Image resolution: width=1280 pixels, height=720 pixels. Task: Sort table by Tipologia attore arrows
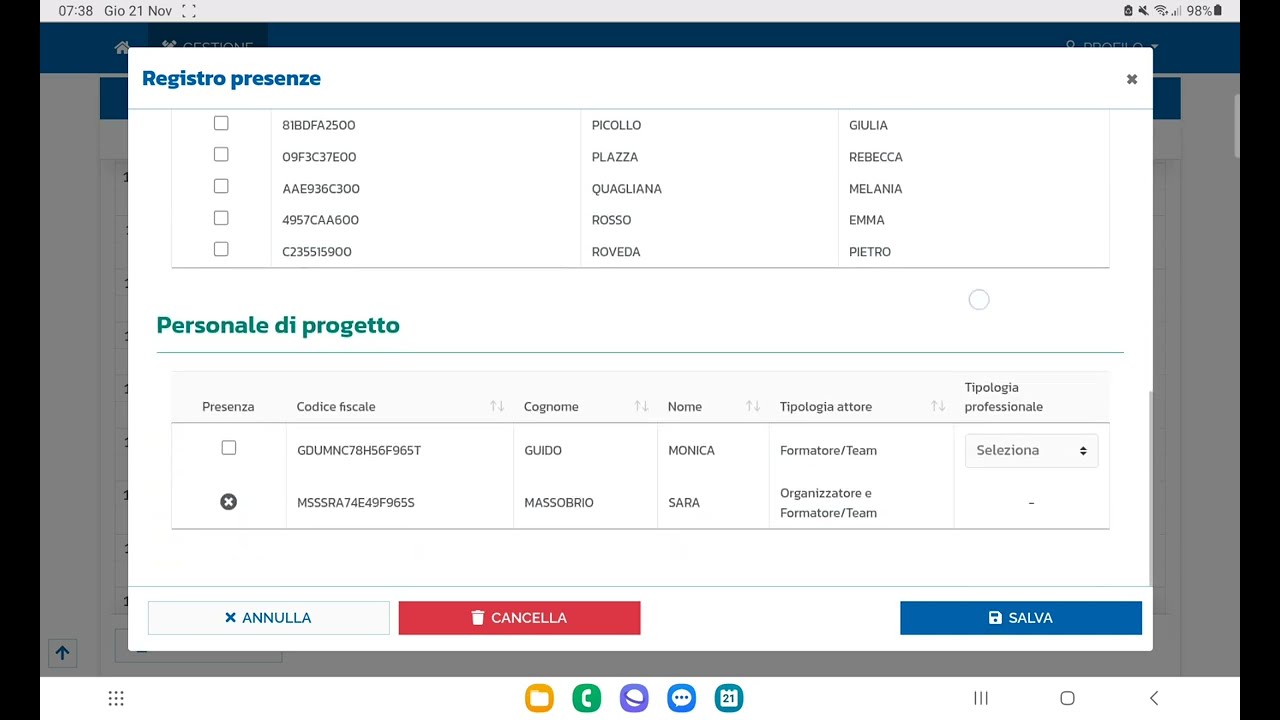tap(938, 406)
